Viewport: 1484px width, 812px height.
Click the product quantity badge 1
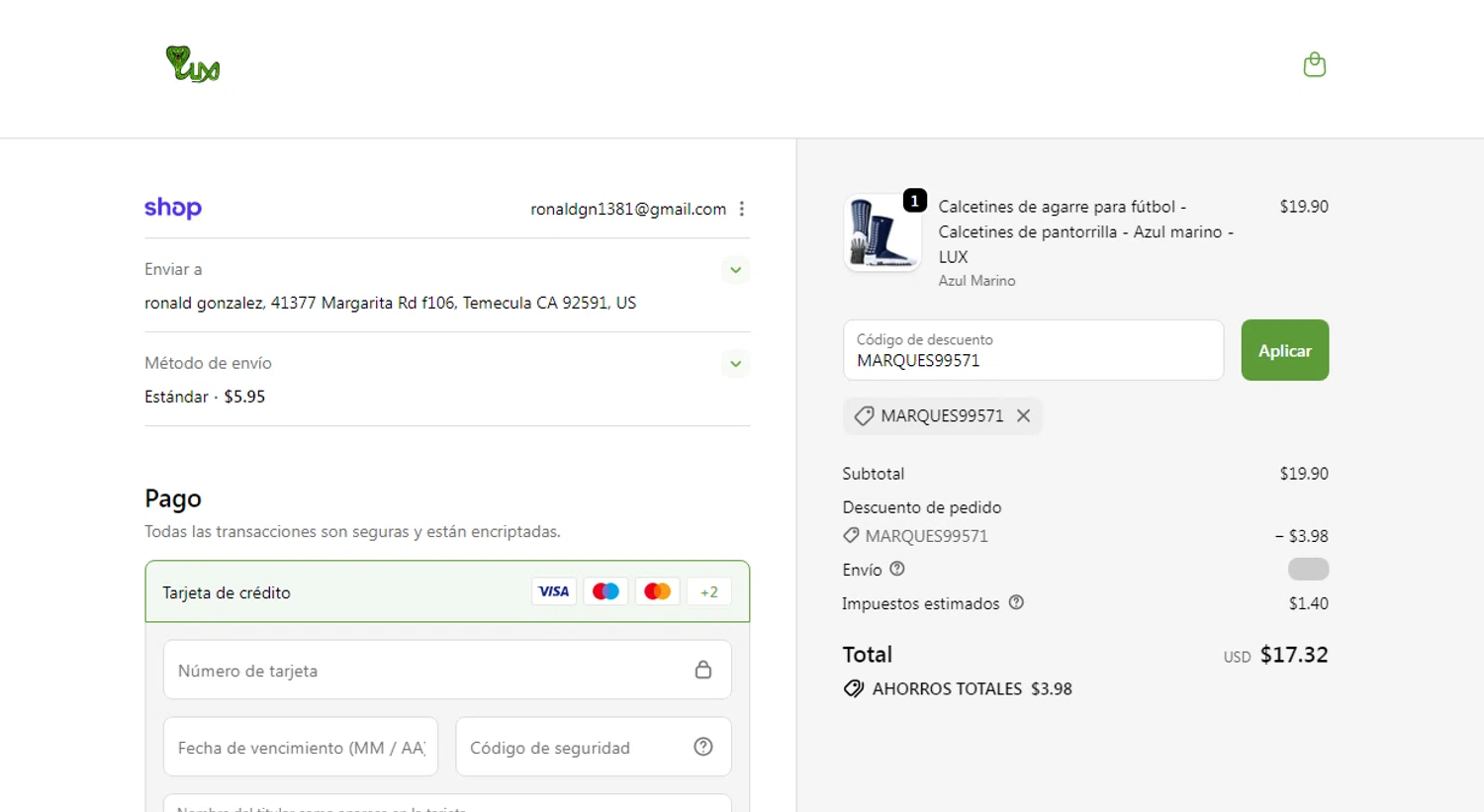(915, 201)
